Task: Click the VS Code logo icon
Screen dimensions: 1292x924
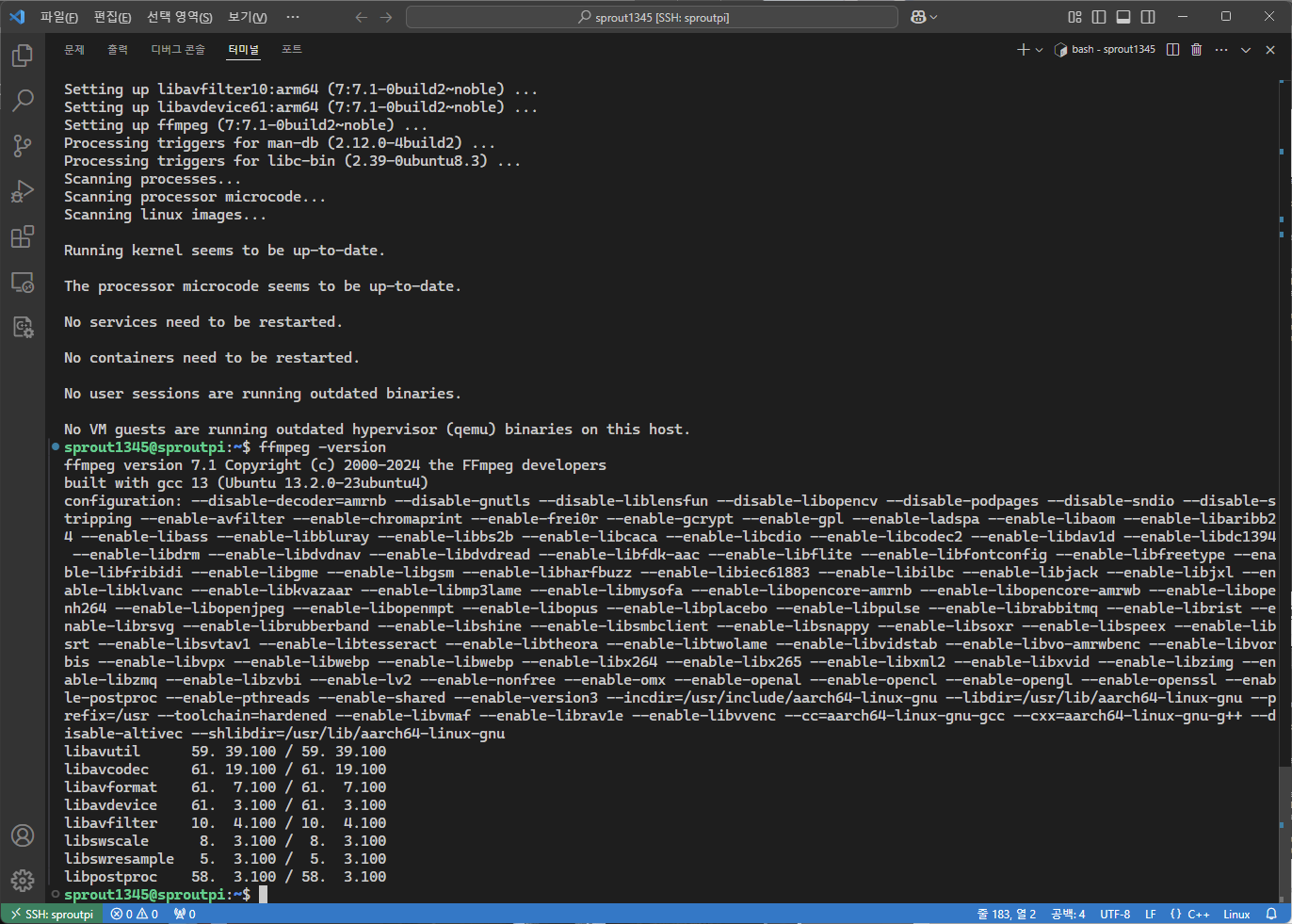Action: tap(17, 17)
